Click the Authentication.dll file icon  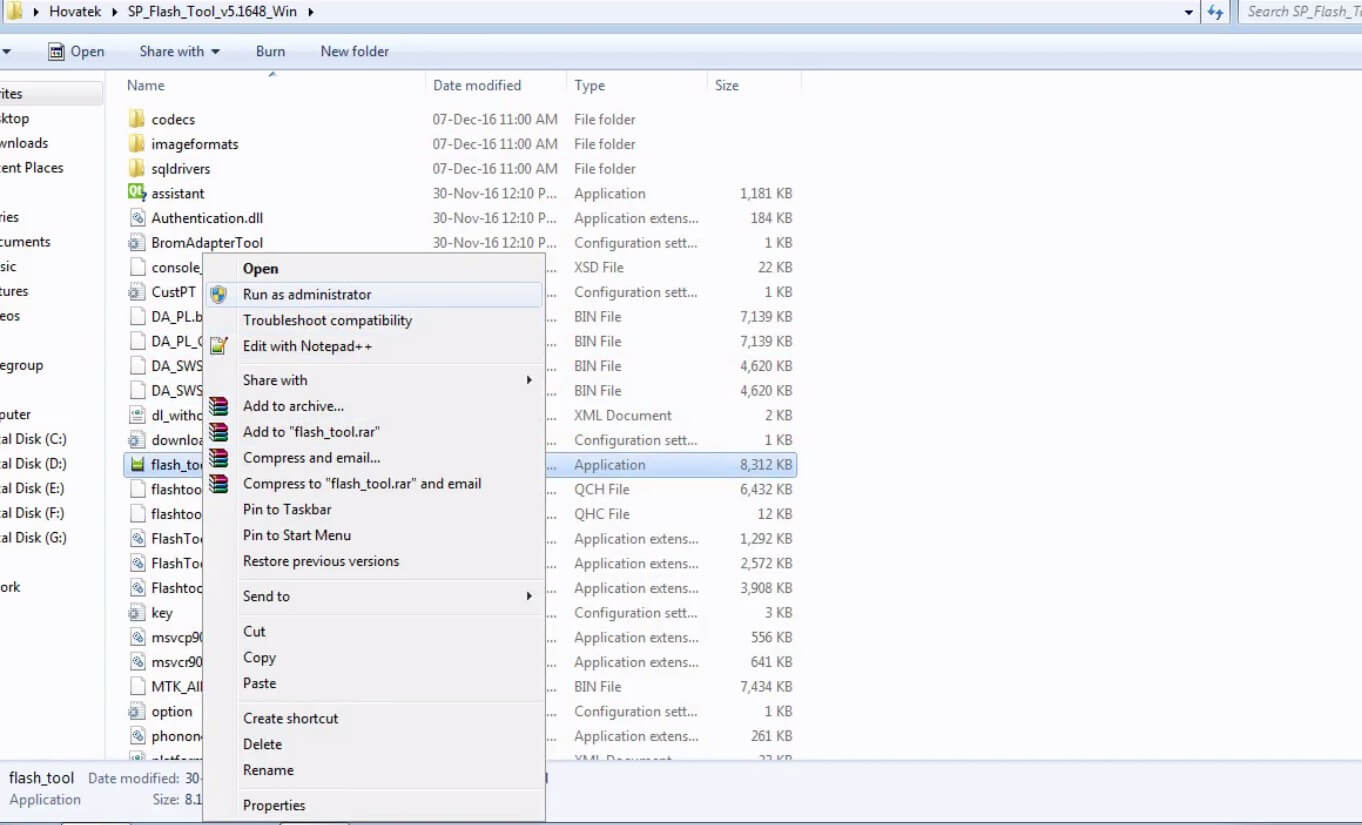point(136,218)
